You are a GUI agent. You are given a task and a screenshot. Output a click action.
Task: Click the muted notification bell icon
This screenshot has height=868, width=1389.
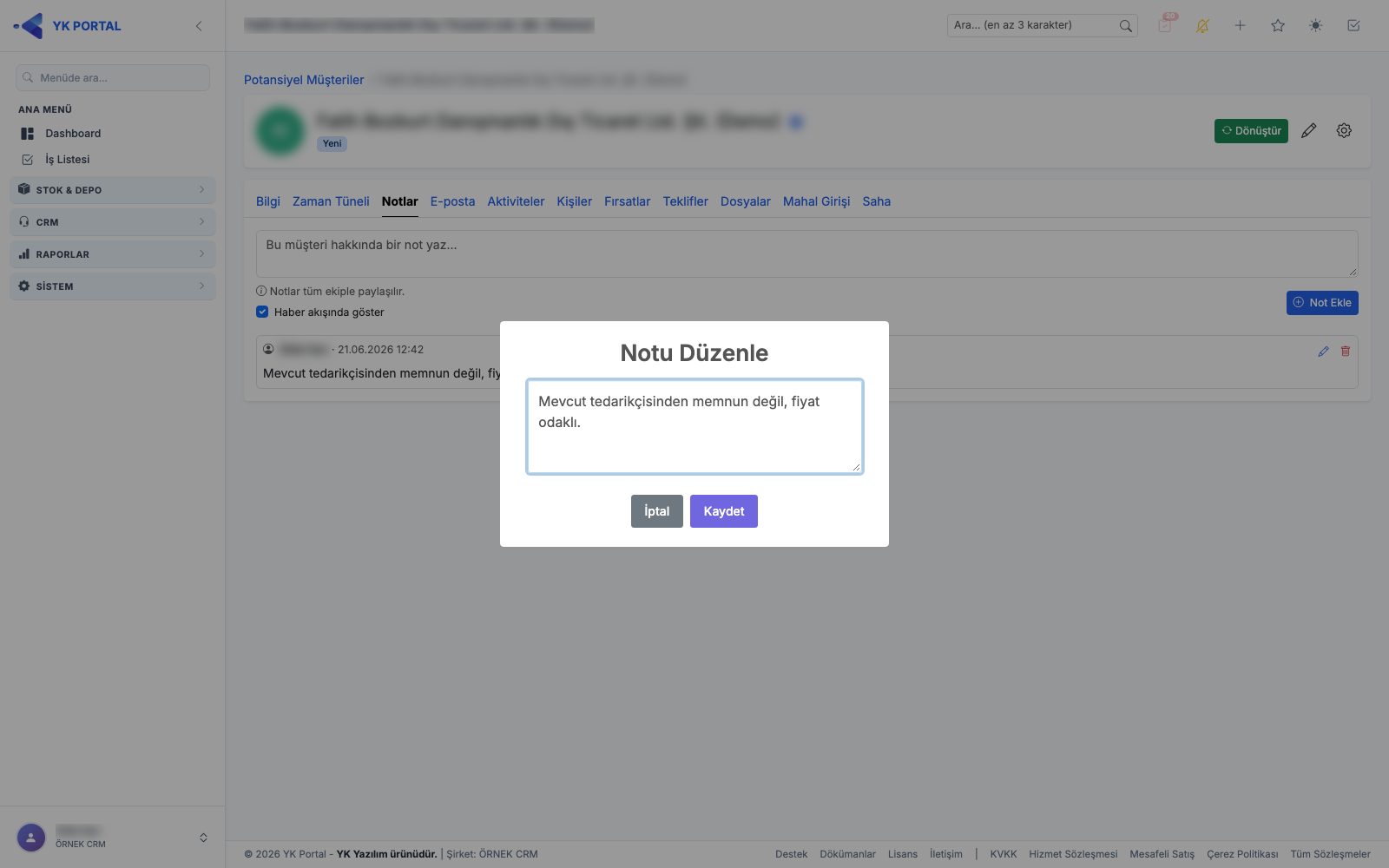click(x=1202, y=25)
